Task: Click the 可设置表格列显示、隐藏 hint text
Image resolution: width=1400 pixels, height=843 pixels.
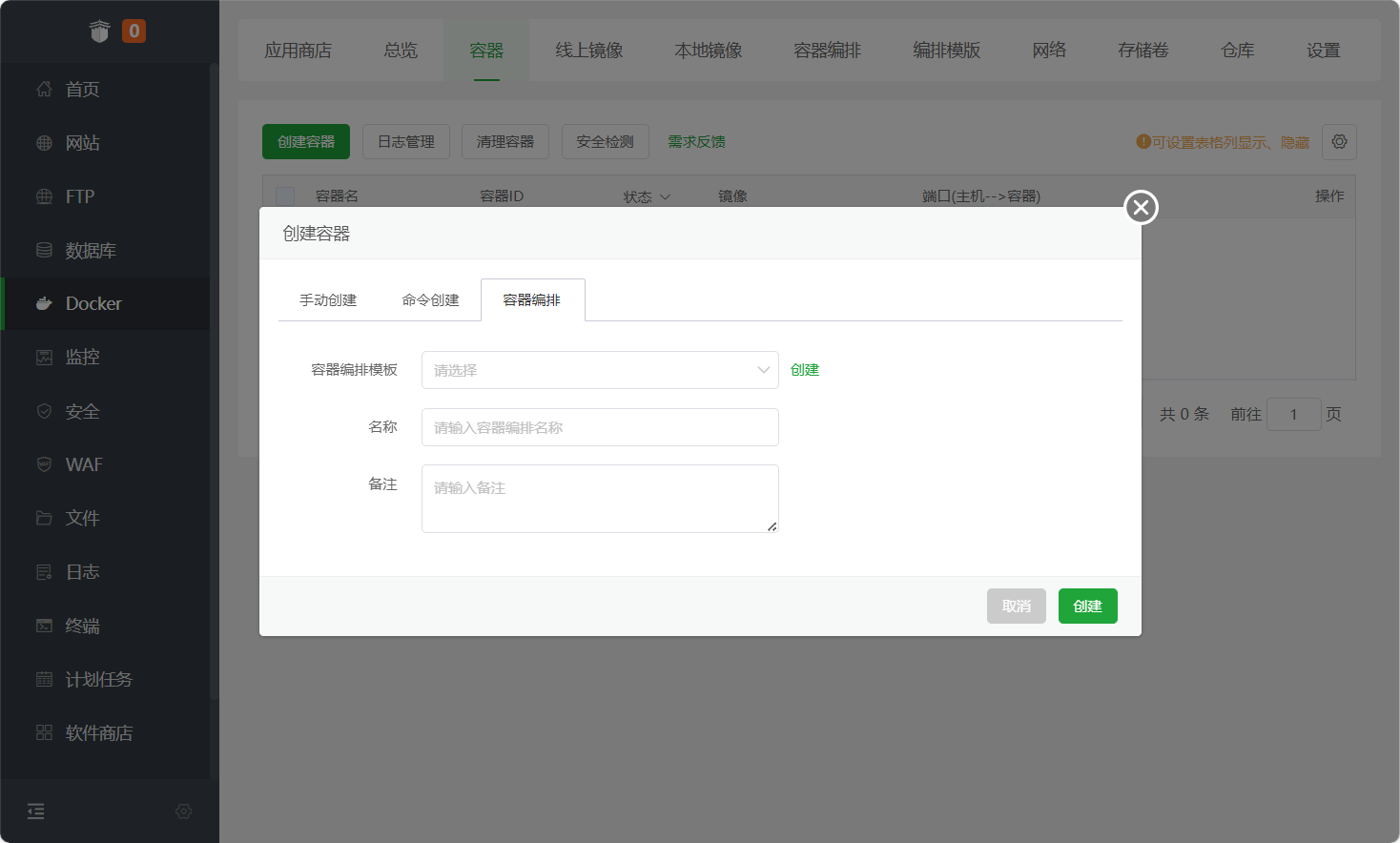Action: point(1230,142)
